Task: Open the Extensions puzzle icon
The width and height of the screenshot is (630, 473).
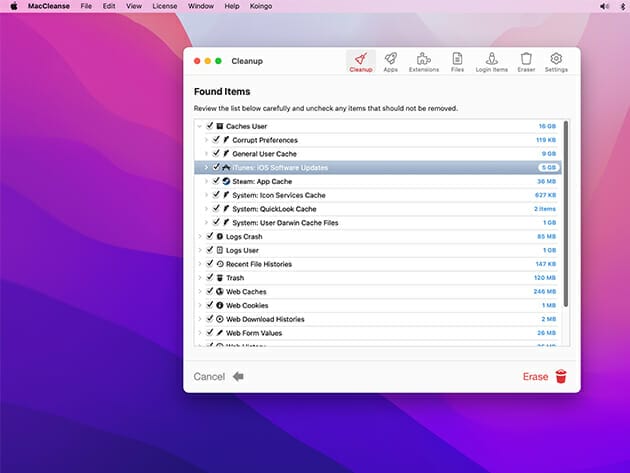Action: point(423,62)
